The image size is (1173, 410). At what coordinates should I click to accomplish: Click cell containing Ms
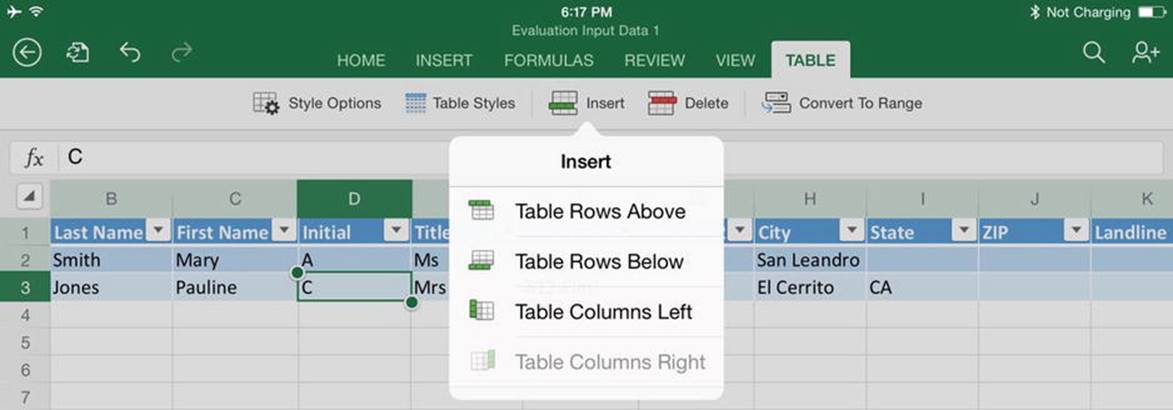431,260
